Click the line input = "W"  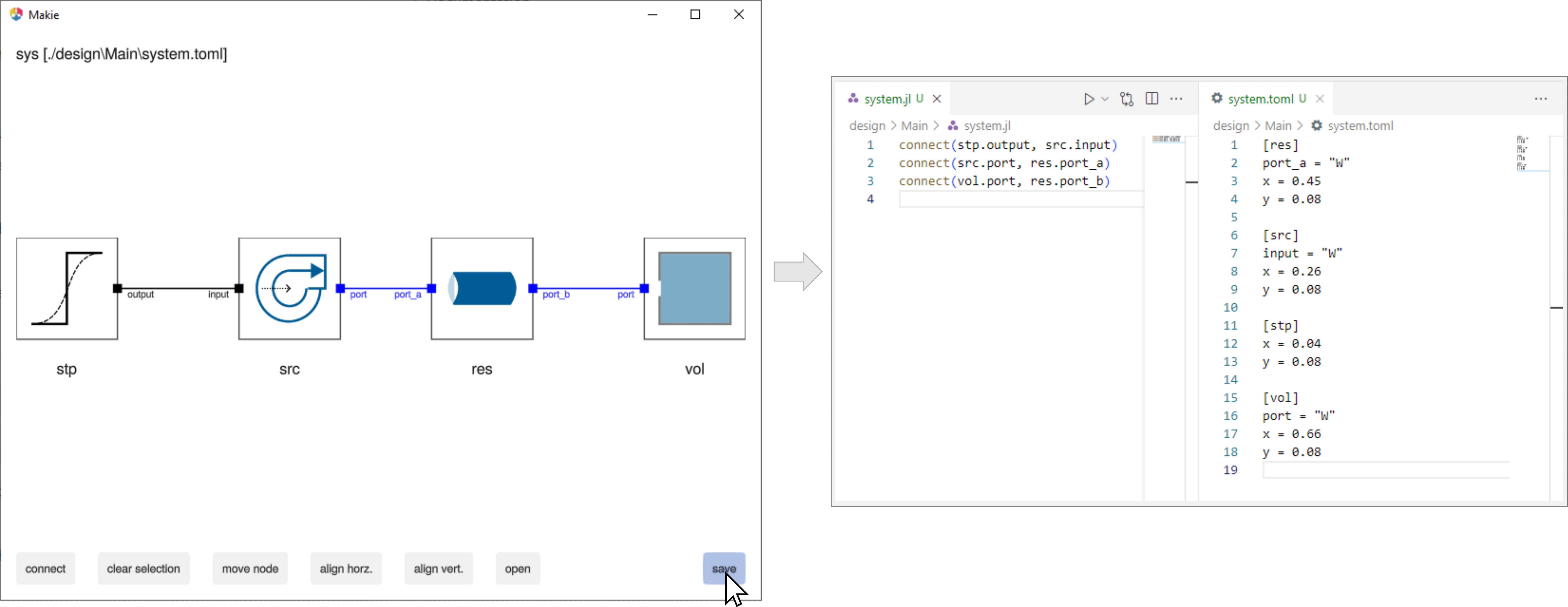(x=1303, y=253)
